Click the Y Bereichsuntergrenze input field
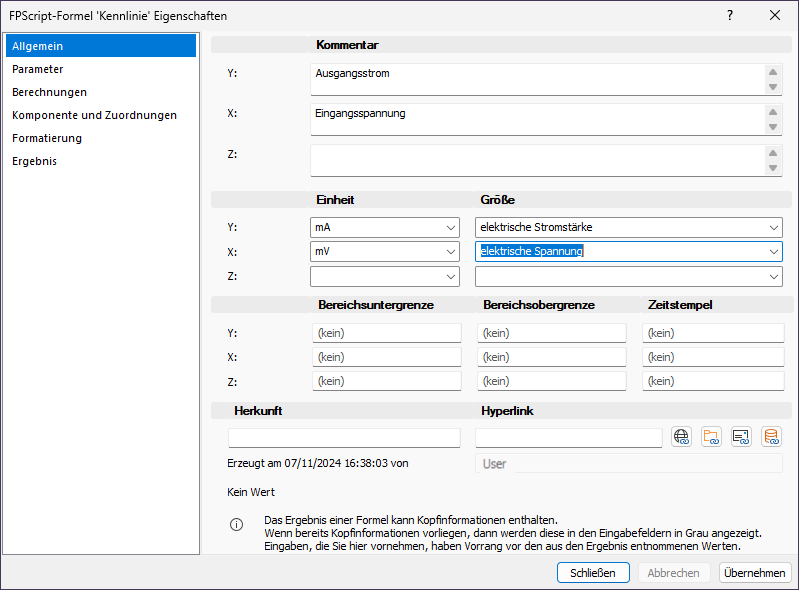The width and height of the screenshot is (799, 590). click(386, 333)
